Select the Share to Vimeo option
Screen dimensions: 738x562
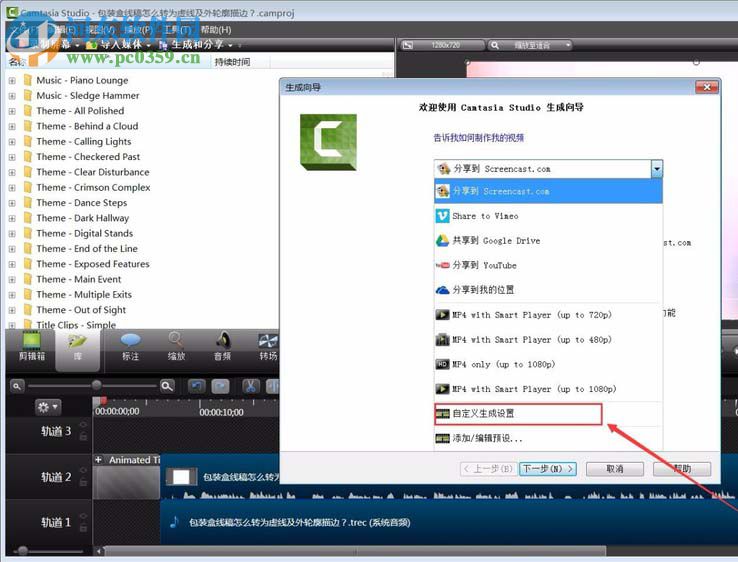548,216
